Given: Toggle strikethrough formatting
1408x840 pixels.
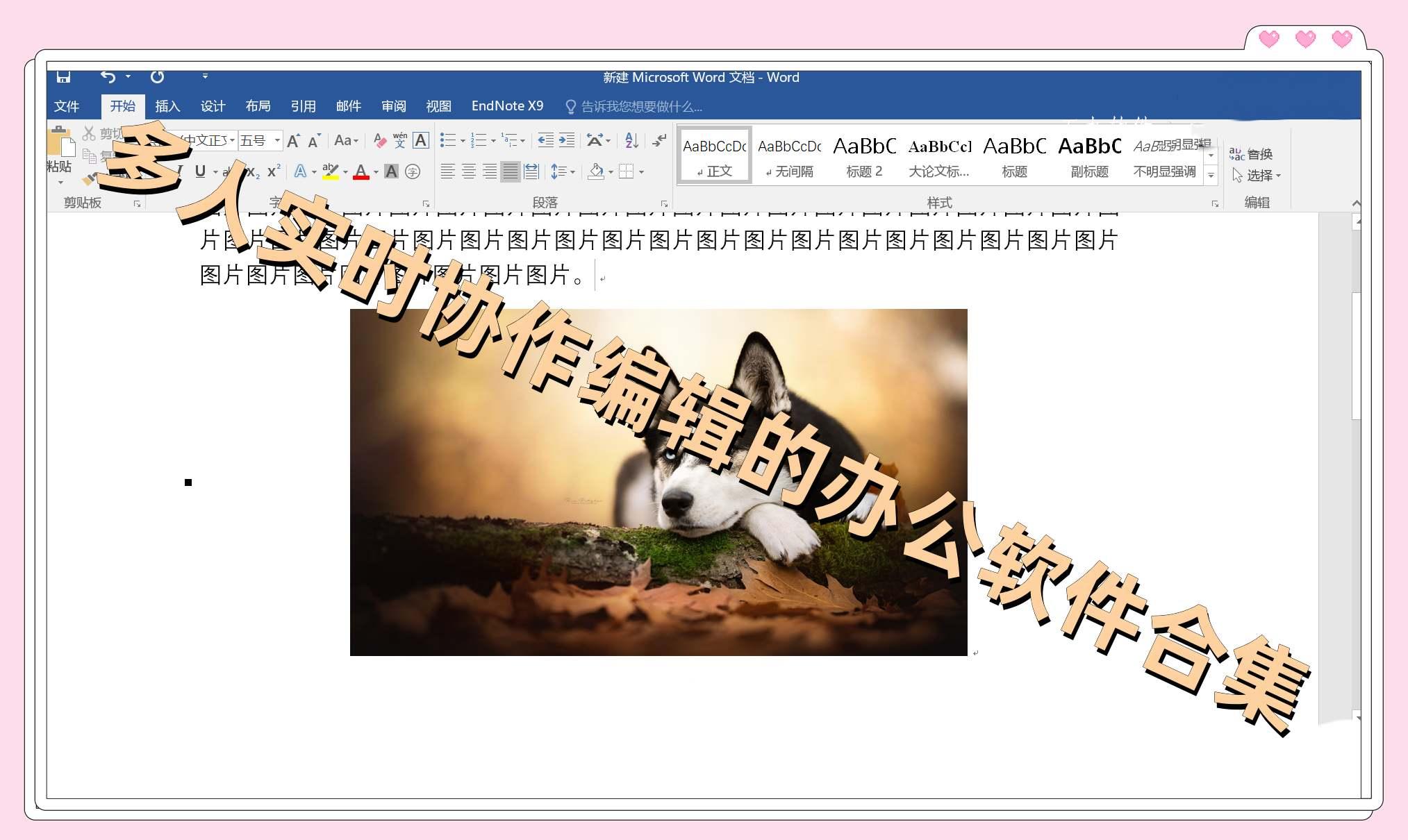Looking at the screenshot, I should pos(229,171).
